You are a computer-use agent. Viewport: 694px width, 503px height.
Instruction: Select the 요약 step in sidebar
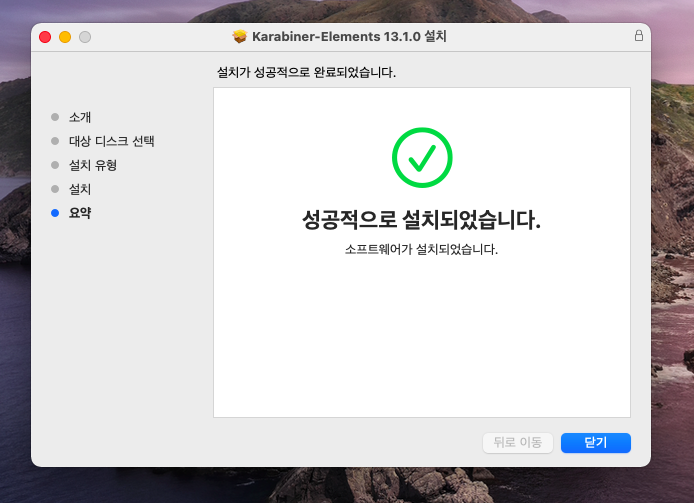80,213
